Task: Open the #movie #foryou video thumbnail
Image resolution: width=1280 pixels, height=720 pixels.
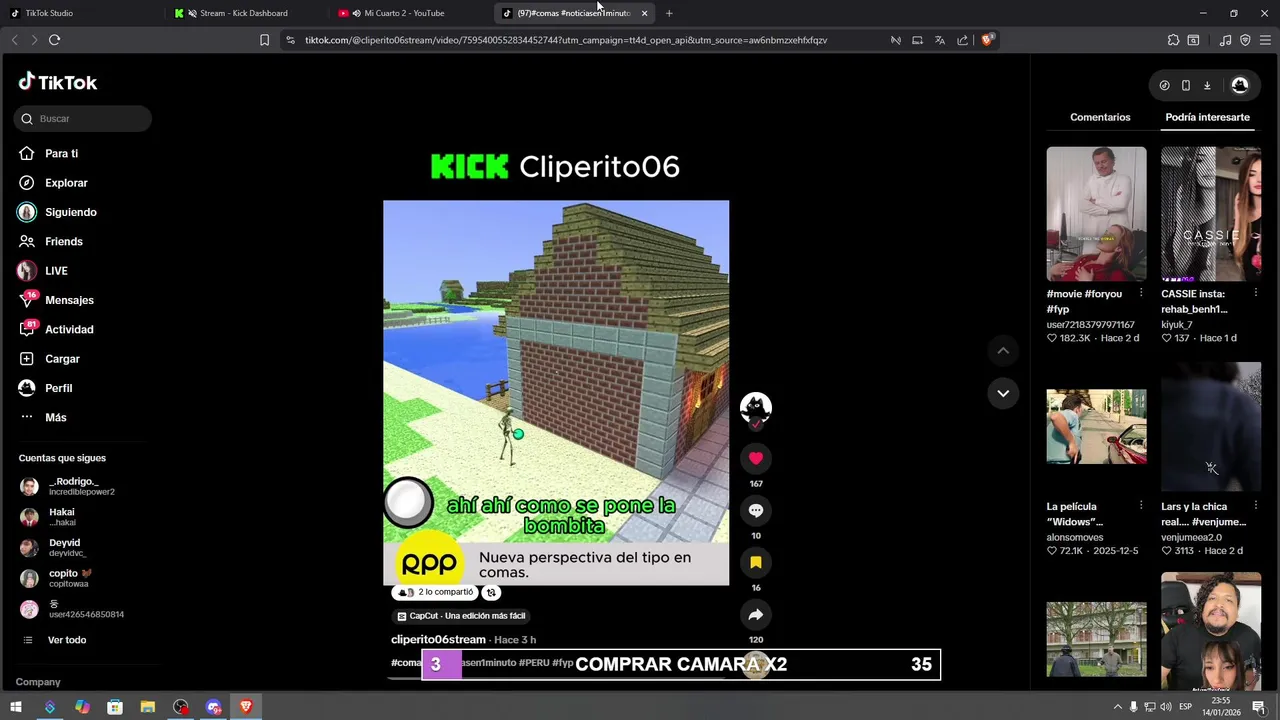Action: point(1096,214)
